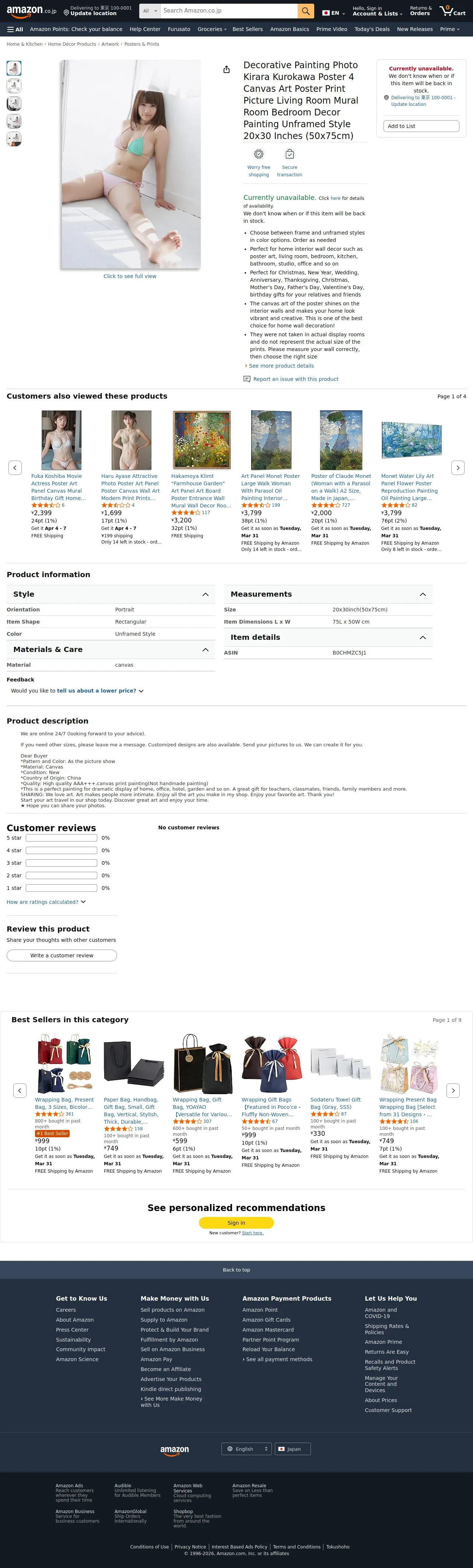Viewport: 473px width, 1568px height.
Task: Click the footer Amazon logo
Action: (x=175, y=1450)
